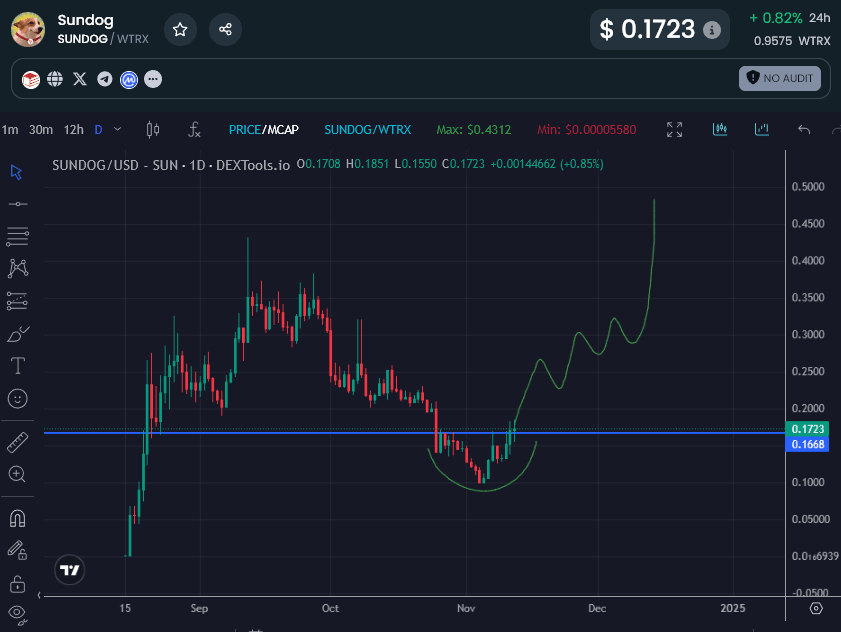
Task: Click the chart icon left of undo arrow
Action: click(762, 129)
